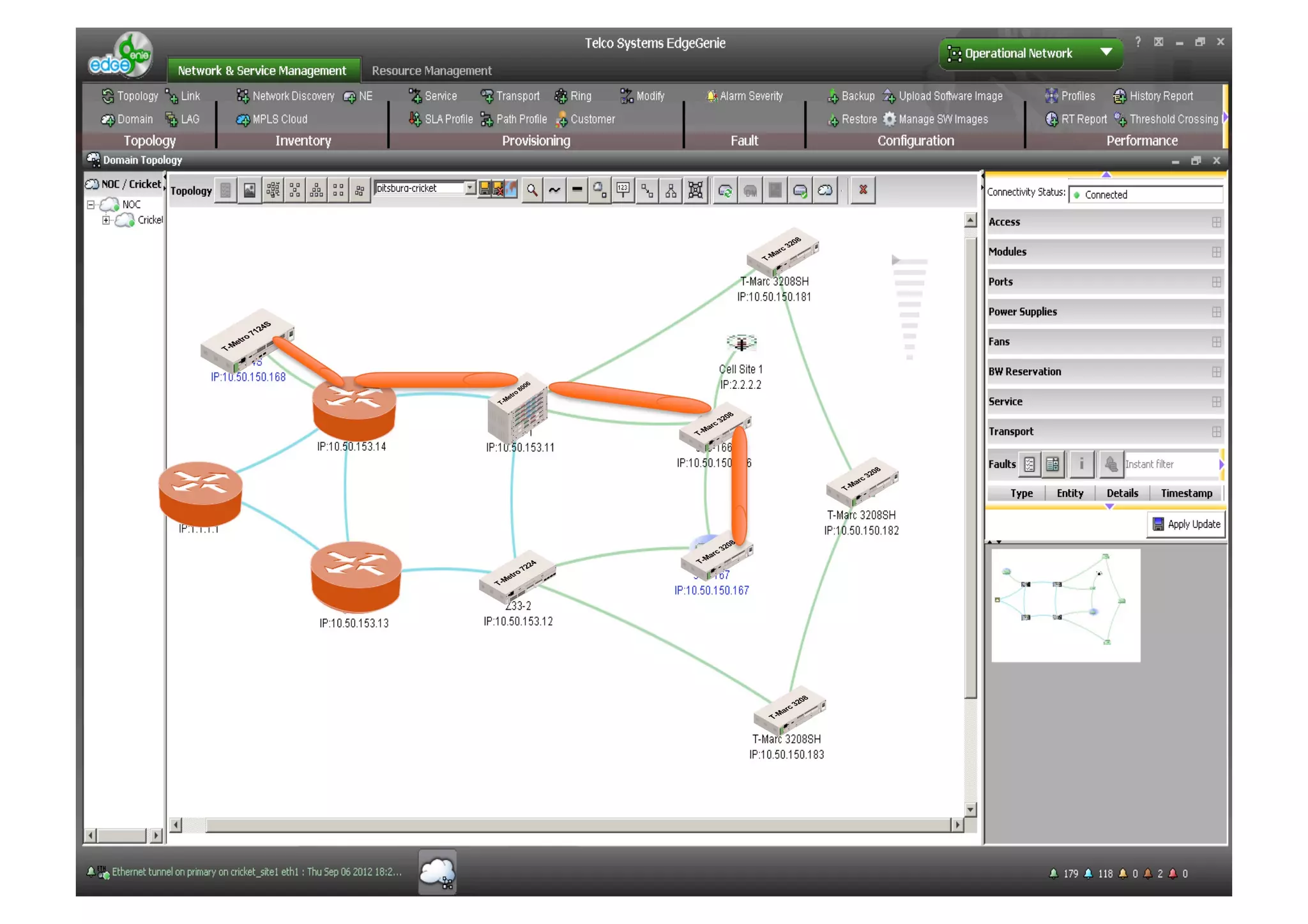Expand the Cricket tree node
Screen dimensions: 1308x924
(x=106, y=220)
